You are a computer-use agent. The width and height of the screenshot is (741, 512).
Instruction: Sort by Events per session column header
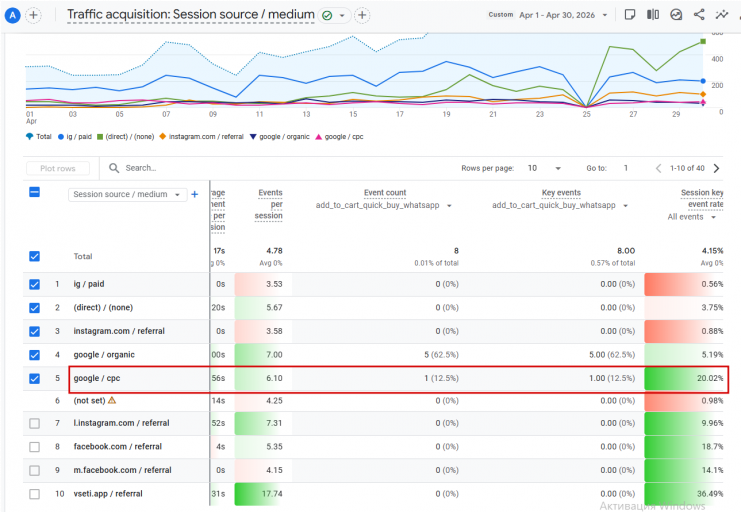(269, 204)
